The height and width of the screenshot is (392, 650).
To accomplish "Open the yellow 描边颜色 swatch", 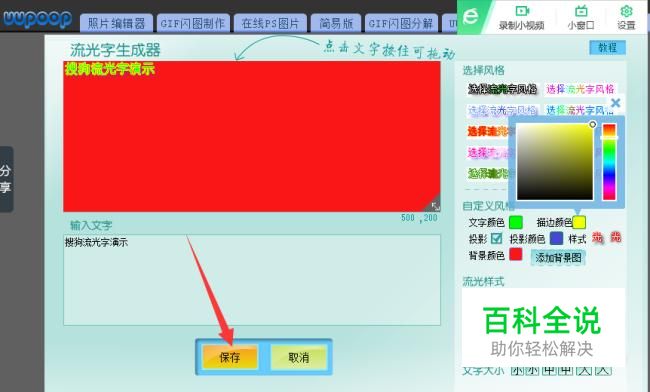I will click(579, 223).
